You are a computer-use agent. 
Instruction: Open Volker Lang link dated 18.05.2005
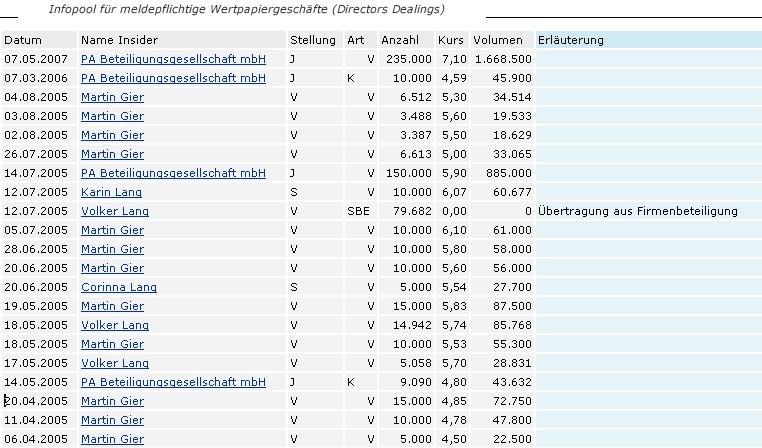114,325
